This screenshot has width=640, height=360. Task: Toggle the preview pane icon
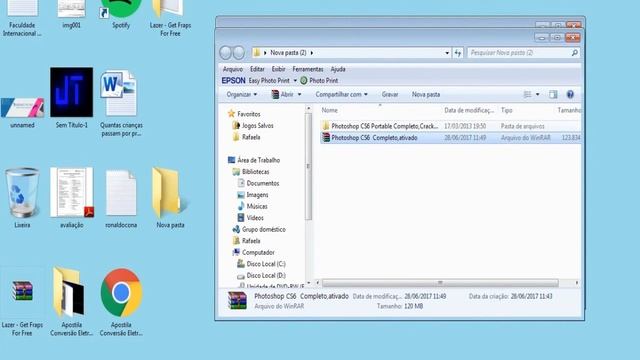[553, 94]
